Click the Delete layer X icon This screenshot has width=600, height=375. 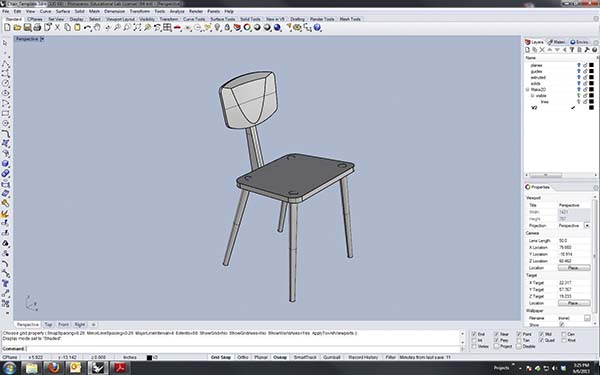[x=542, y=50]
